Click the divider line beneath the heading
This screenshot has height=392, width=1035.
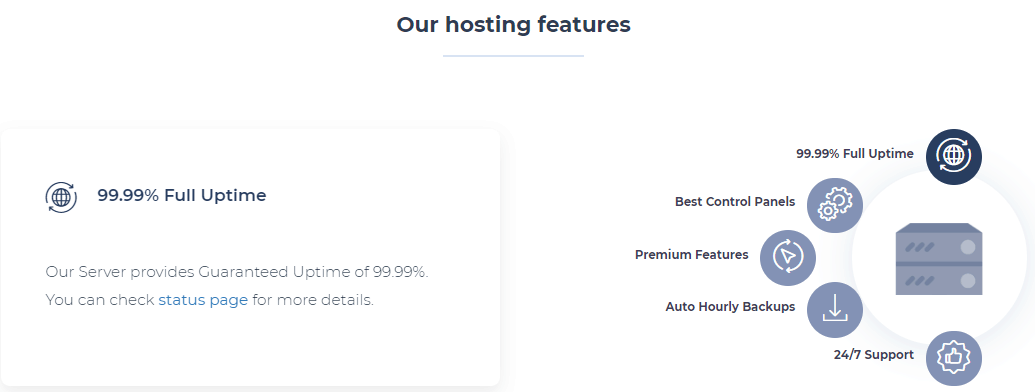pos(514,56)
